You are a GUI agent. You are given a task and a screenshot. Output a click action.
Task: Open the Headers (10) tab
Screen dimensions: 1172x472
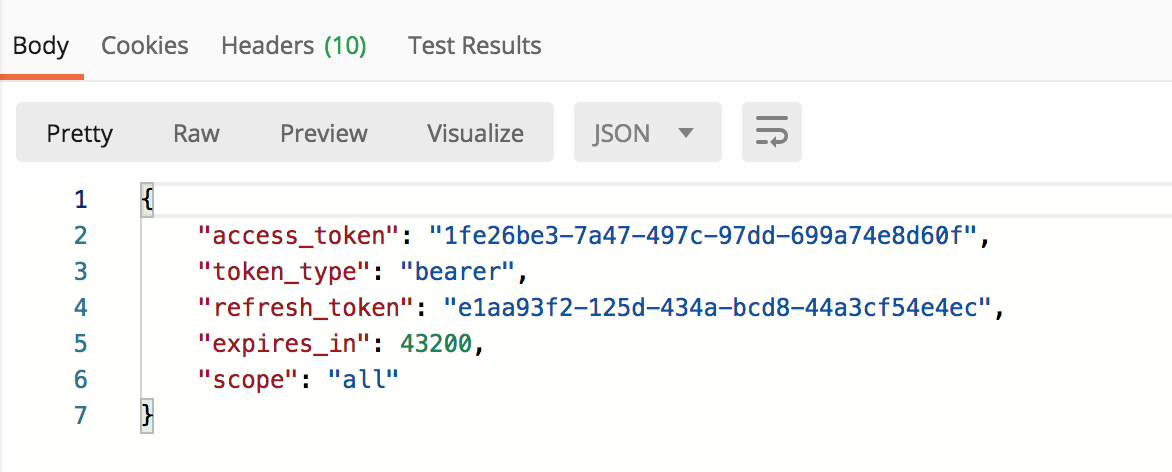click(293, 45)
